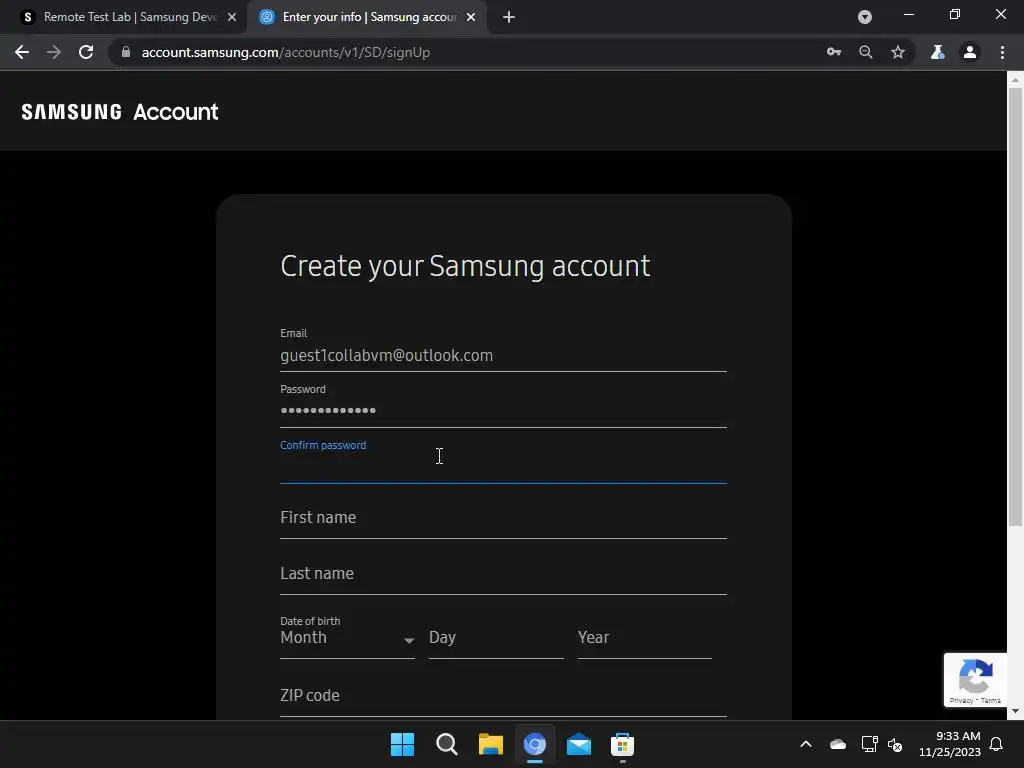Open the tab search dropdown button

point(865,17)
